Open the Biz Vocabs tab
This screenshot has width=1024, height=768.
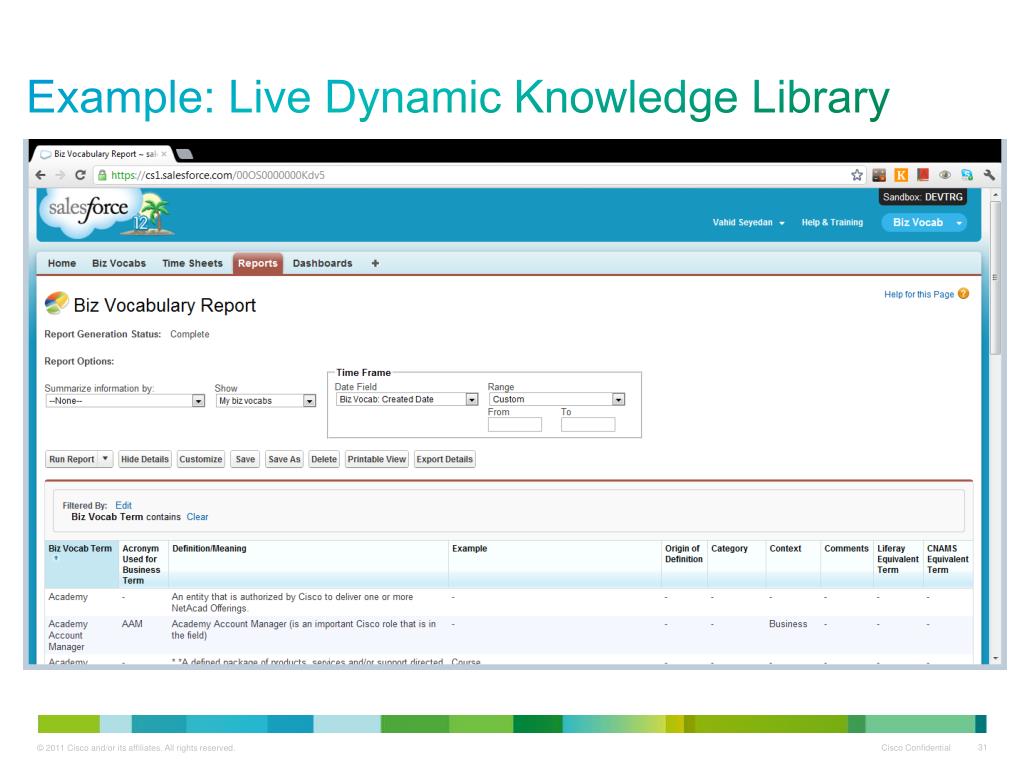pyautogui.click(x=119, y=263)
